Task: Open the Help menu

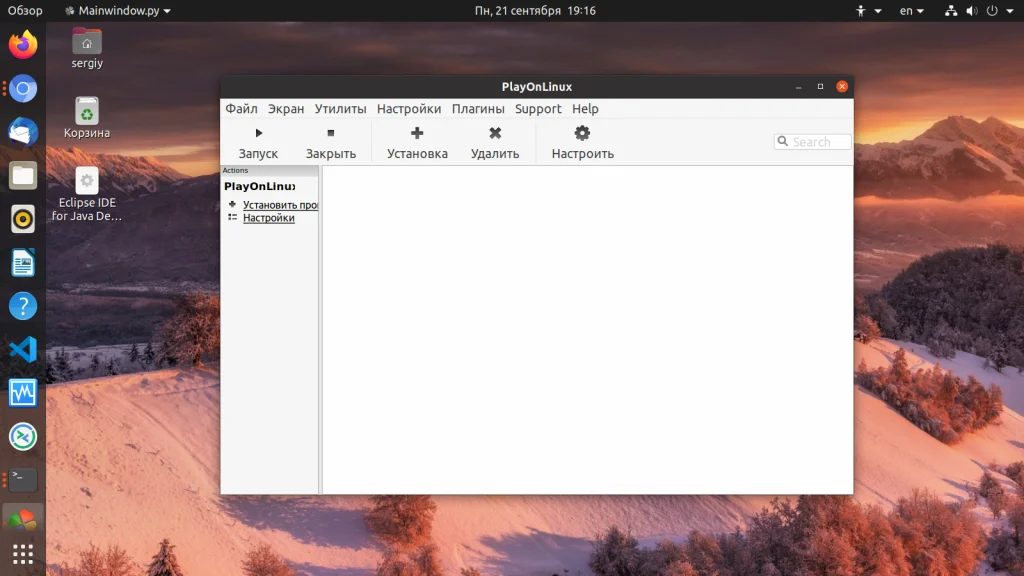Action: (585, 109)
